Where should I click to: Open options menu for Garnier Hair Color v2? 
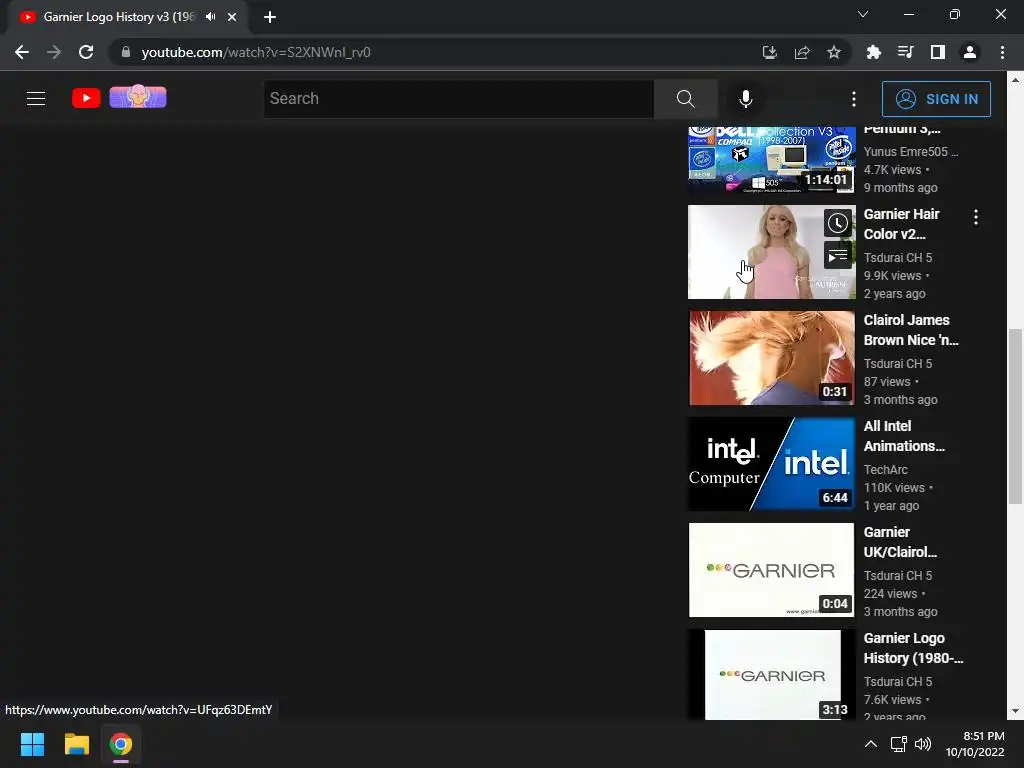tap(976, 217)
